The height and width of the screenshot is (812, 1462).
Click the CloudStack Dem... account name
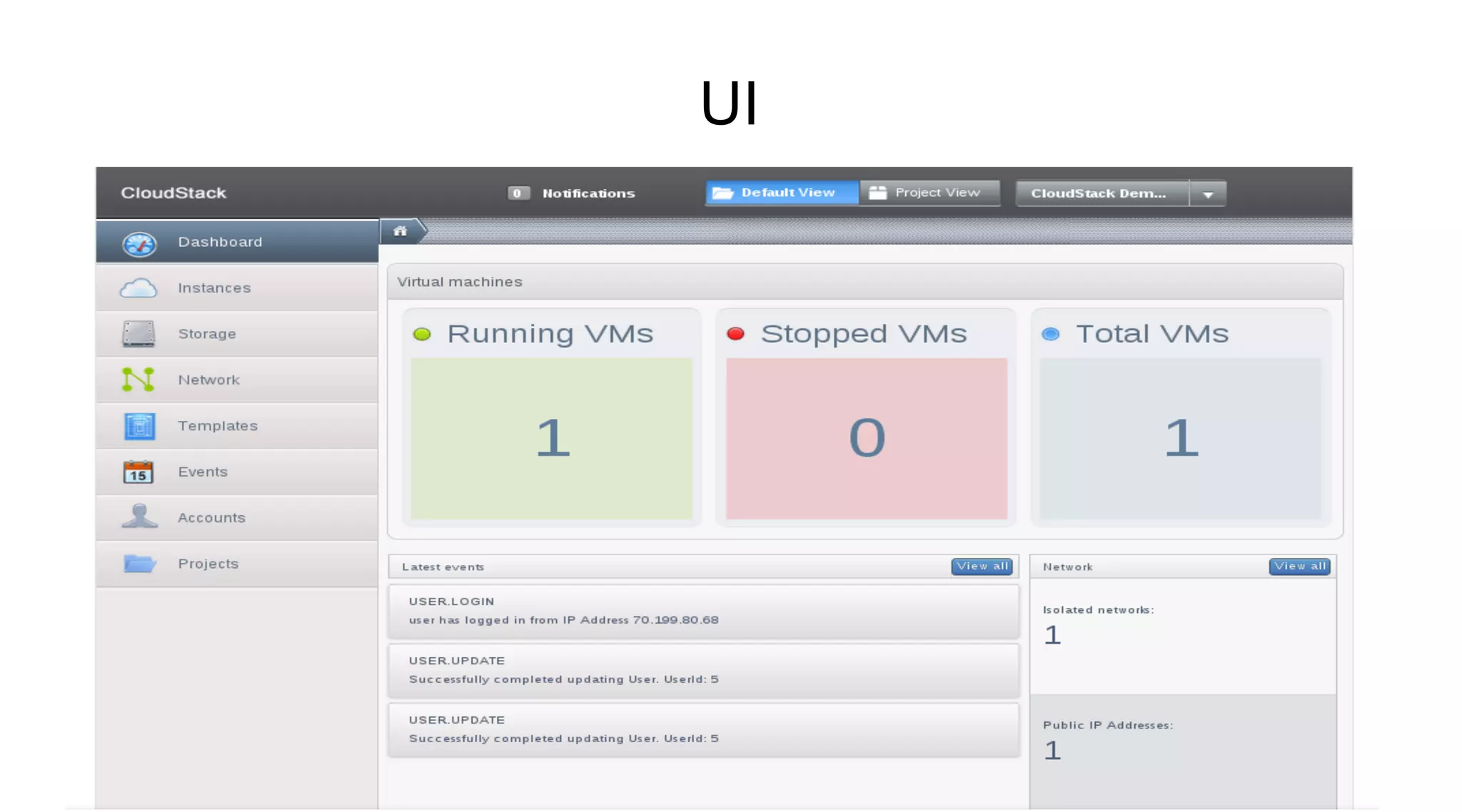click(1102, 193)
